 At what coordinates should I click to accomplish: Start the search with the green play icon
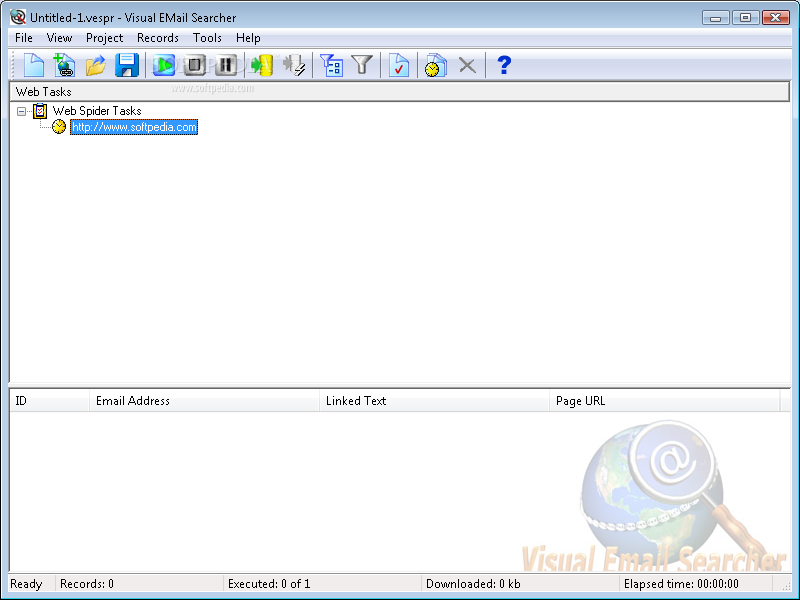tap(164, 65)
